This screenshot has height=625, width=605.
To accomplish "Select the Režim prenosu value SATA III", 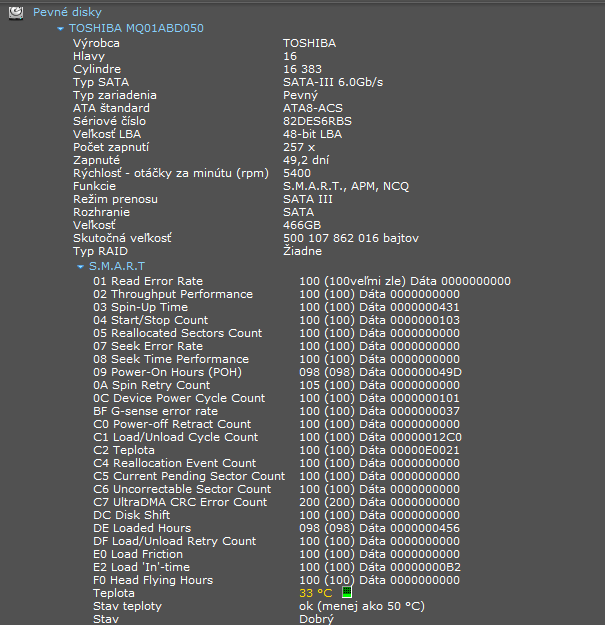I will pyautogui.click(x=308, y=199).
